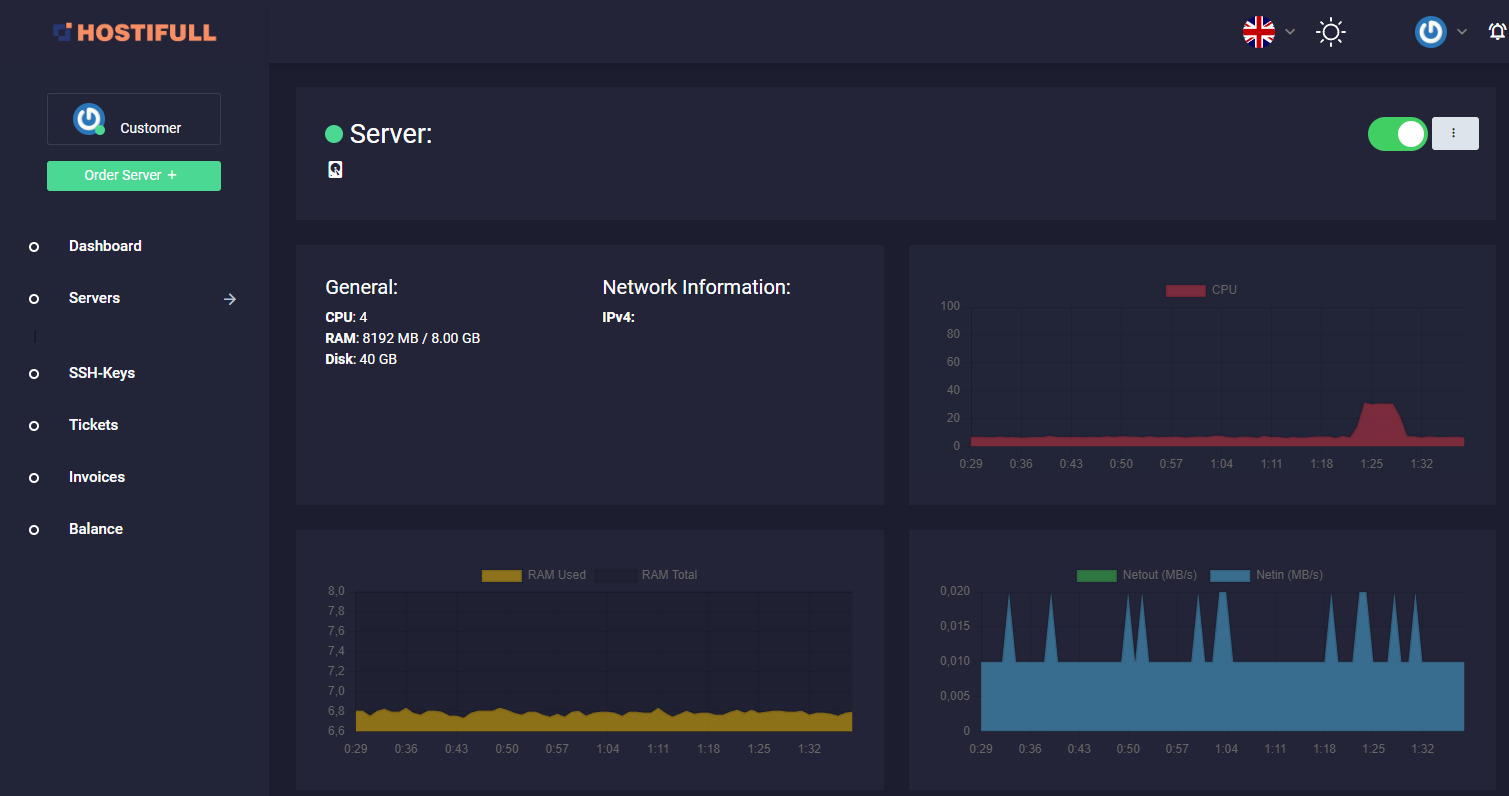Image resolution: width=1509 pixels, height=796 pixels.
Task: Toggle the Netin (MB/s) legend entry
Action: click(x=1266, y=575)
